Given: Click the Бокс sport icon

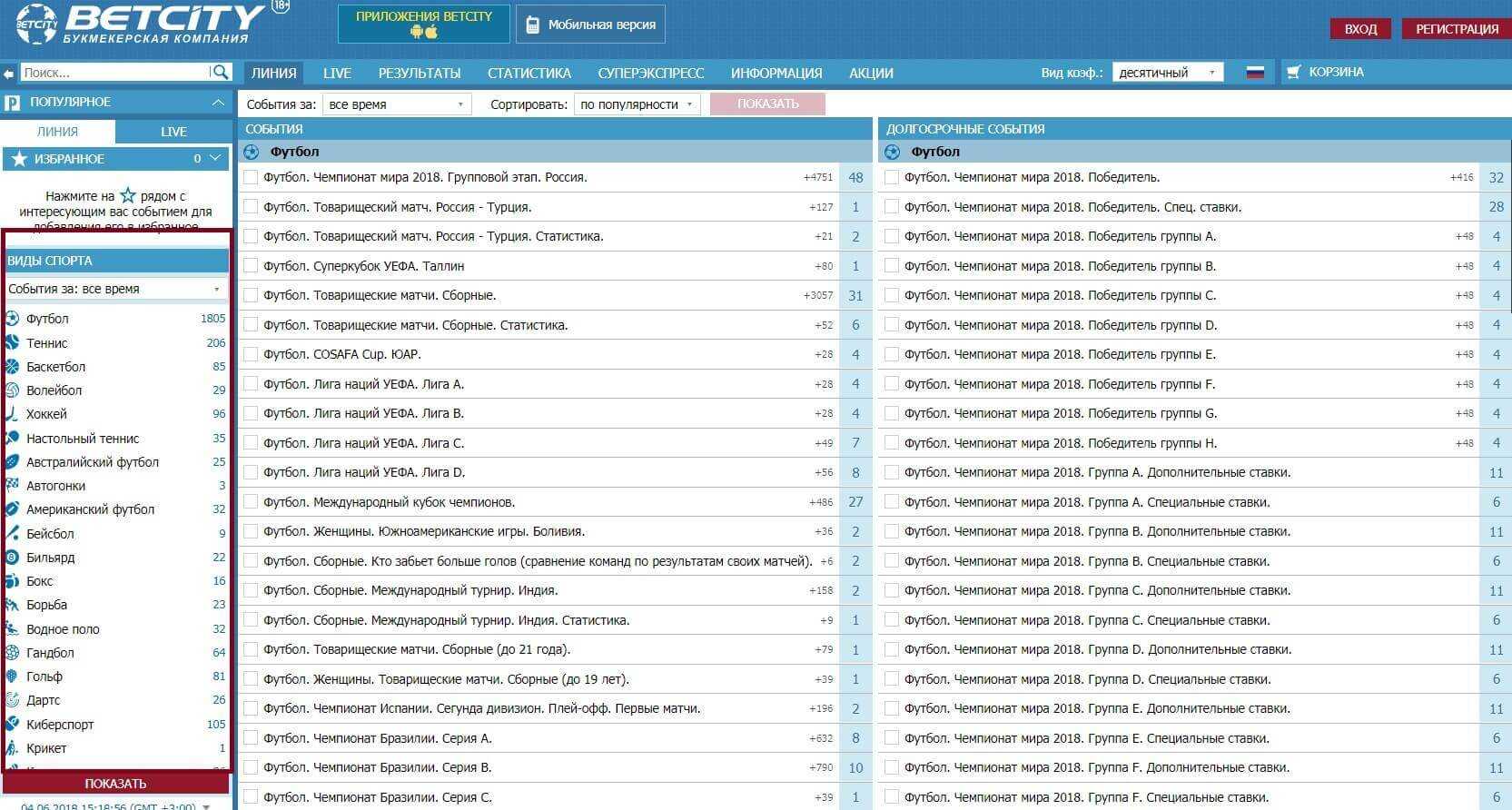Looking at the screenshot, I should point(12,580).
